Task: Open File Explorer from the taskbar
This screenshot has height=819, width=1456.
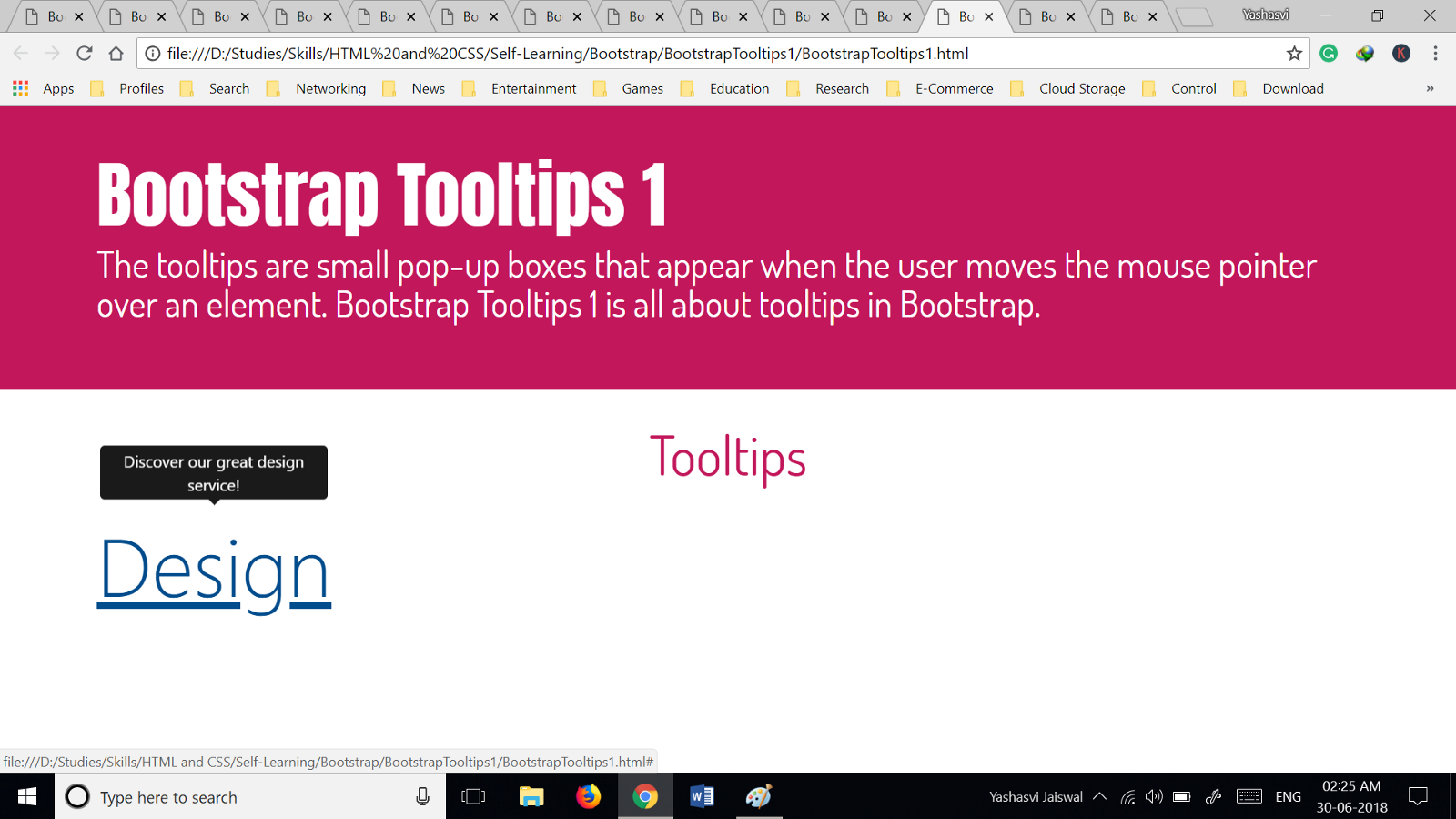Action: coord(531,797)
